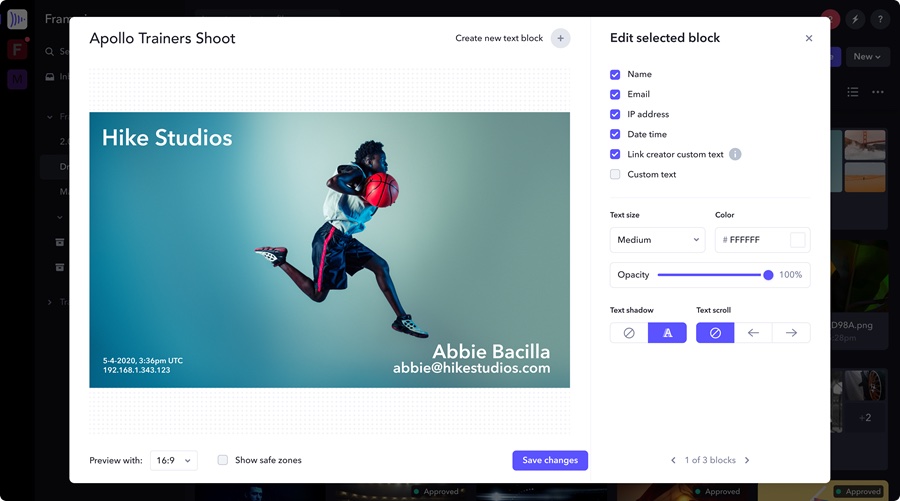Click the white color swatch
The width and height of the screenshot is (900, 501).
797,240
